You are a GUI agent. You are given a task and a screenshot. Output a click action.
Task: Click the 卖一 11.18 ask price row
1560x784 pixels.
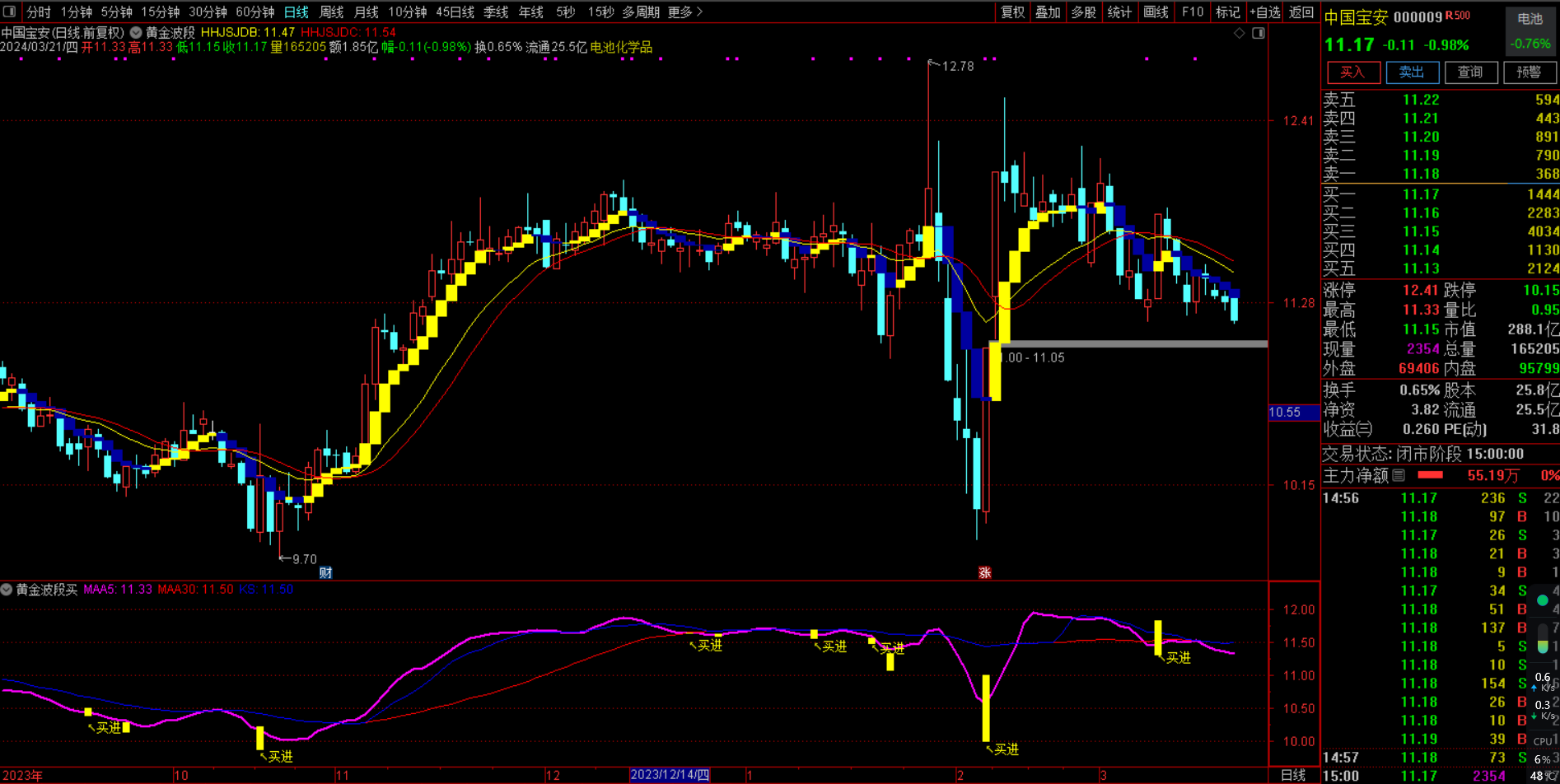[x=1441, y=174]
